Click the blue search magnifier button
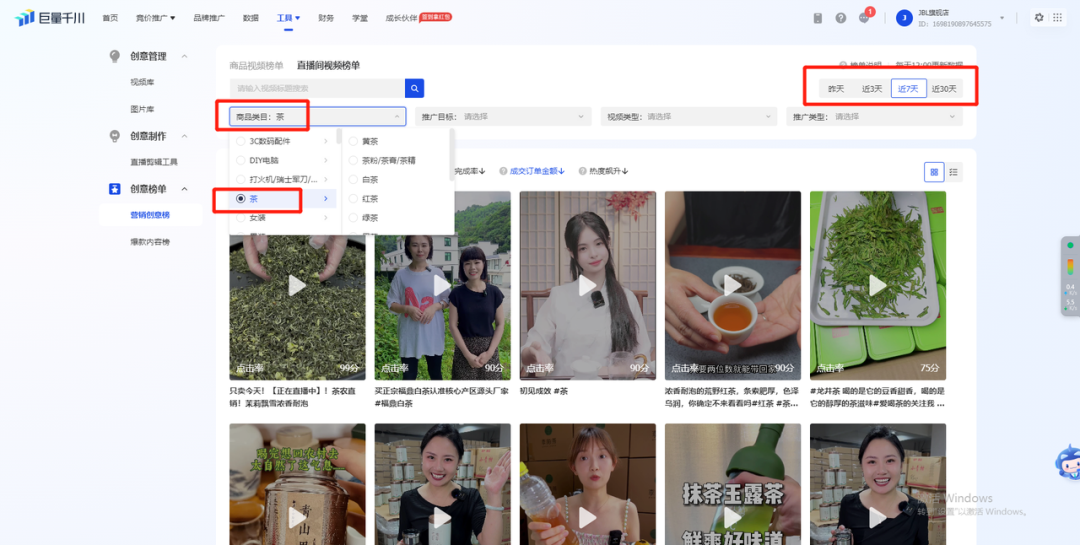The width and height of the screenshot is (1080, 545). [x=415, y=88]
